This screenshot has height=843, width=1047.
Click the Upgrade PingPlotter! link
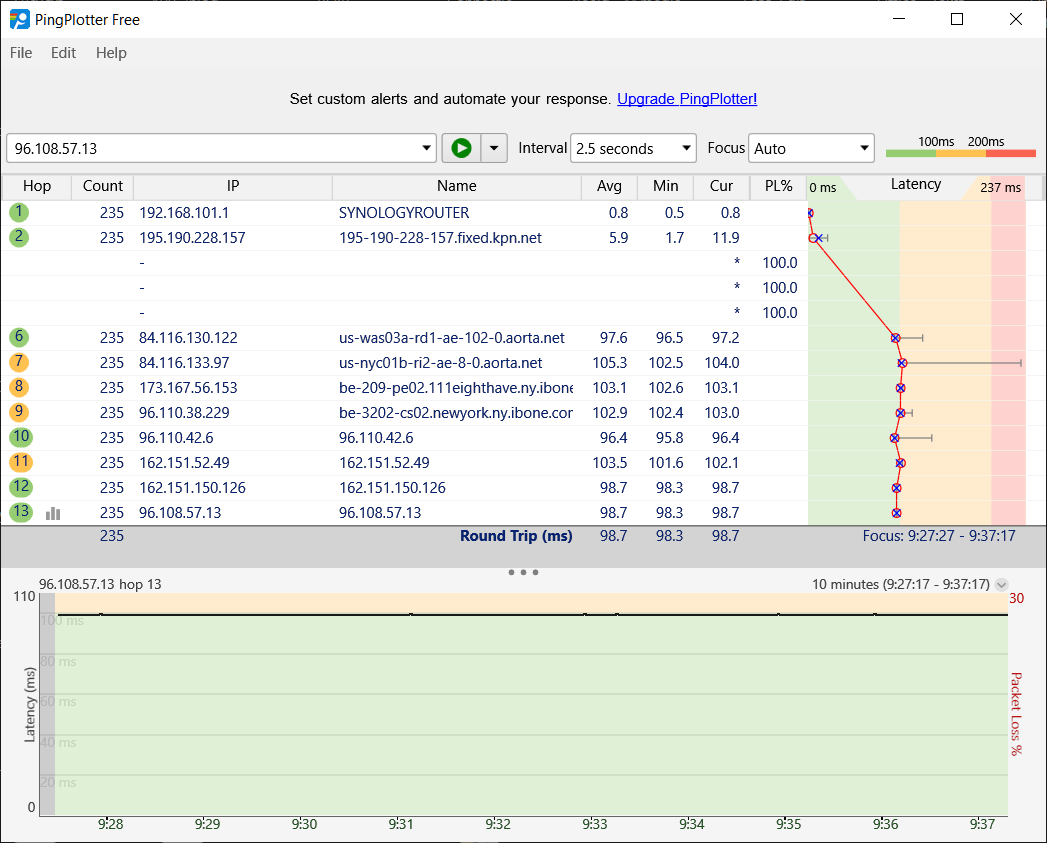tap(687, 99)
